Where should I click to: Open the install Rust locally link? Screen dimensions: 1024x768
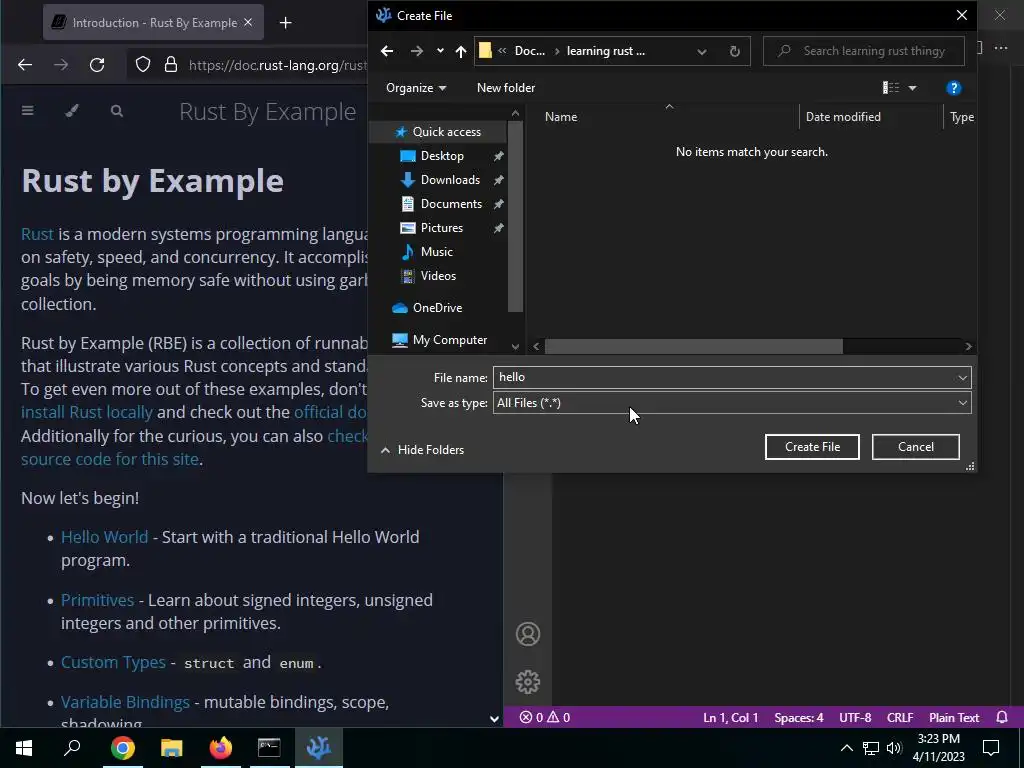pos(87,412)
